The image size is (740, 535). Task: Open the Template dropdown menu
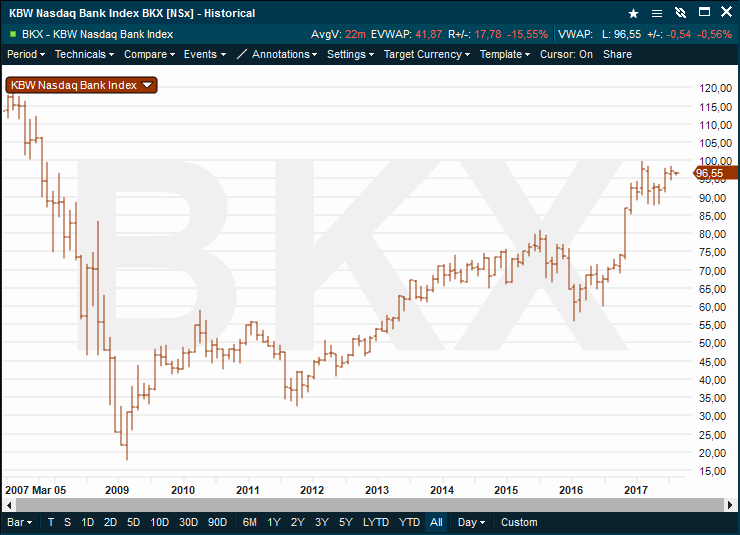coord(505,54)
